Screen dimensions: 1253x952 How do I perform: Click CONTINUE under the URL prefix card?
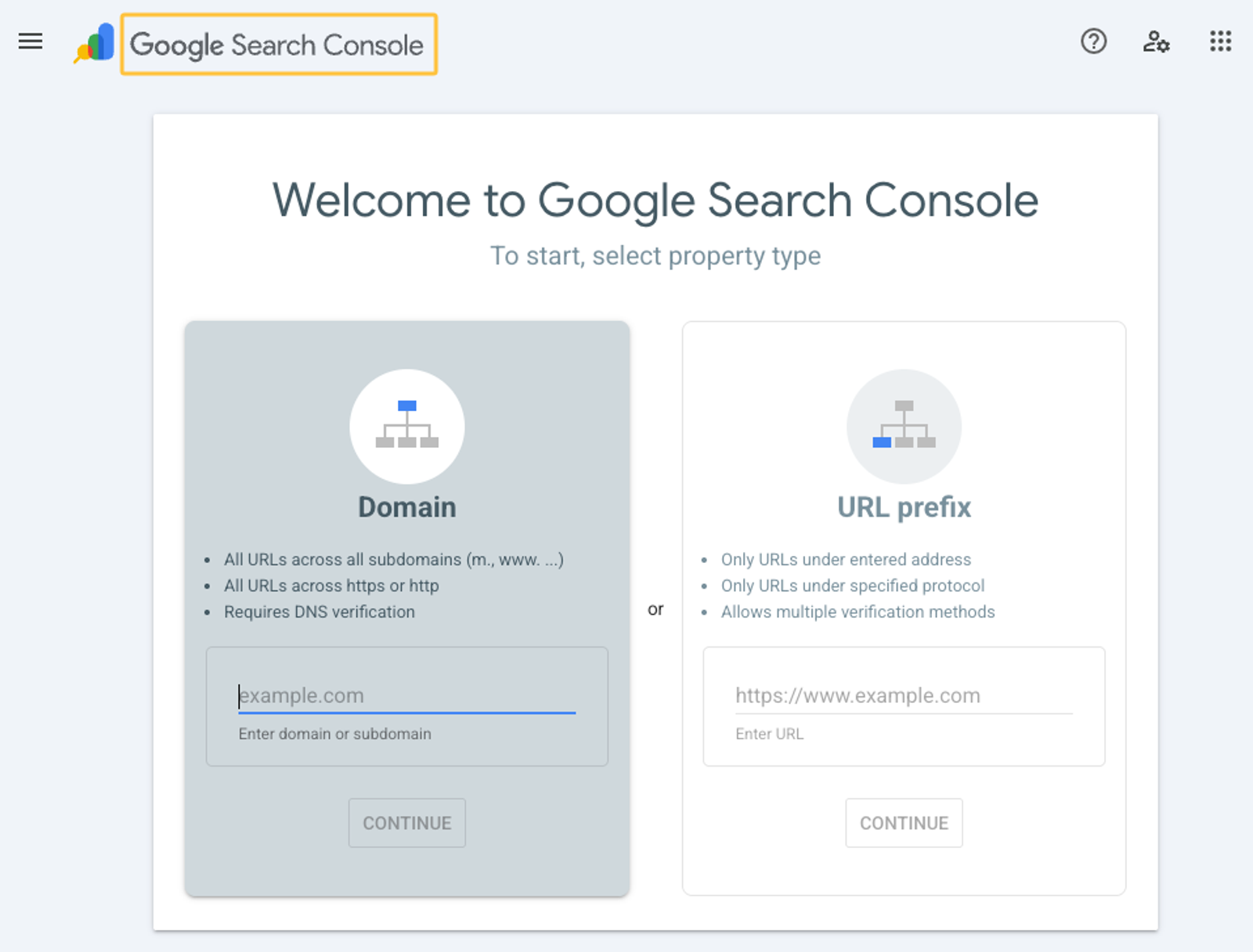click(904, 823)
